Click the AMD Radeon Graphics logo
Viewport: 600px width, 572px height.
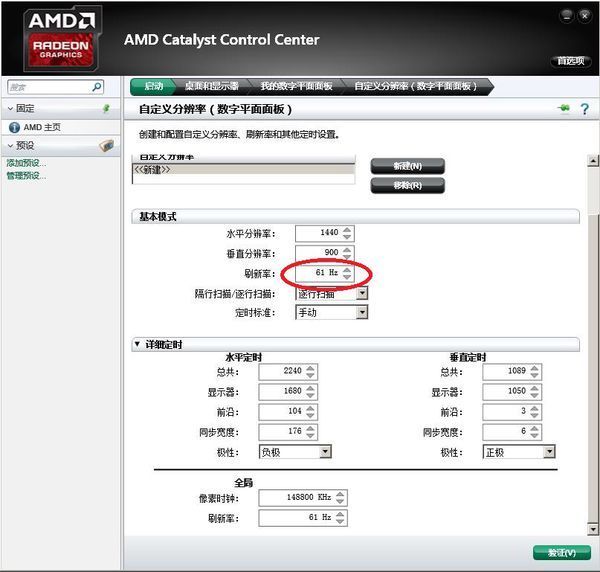pyautogui.click(x=61, y=39)
